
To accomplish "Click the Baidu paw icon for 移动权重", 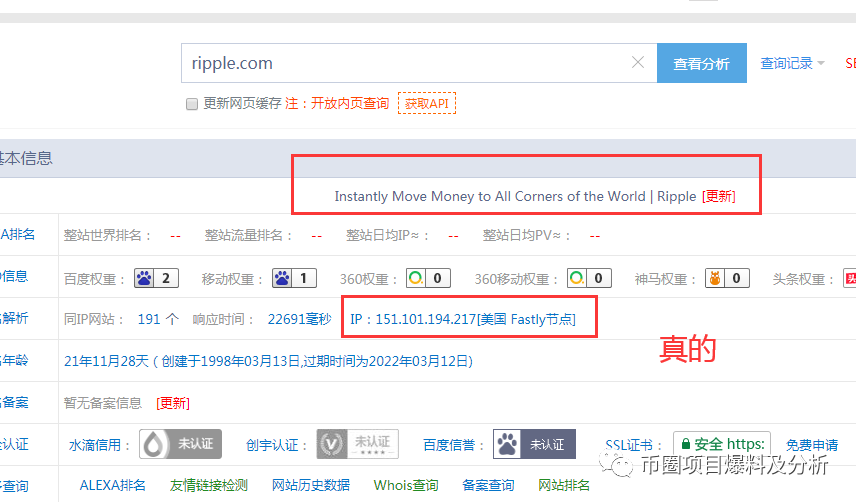I will tap(282, 278).
